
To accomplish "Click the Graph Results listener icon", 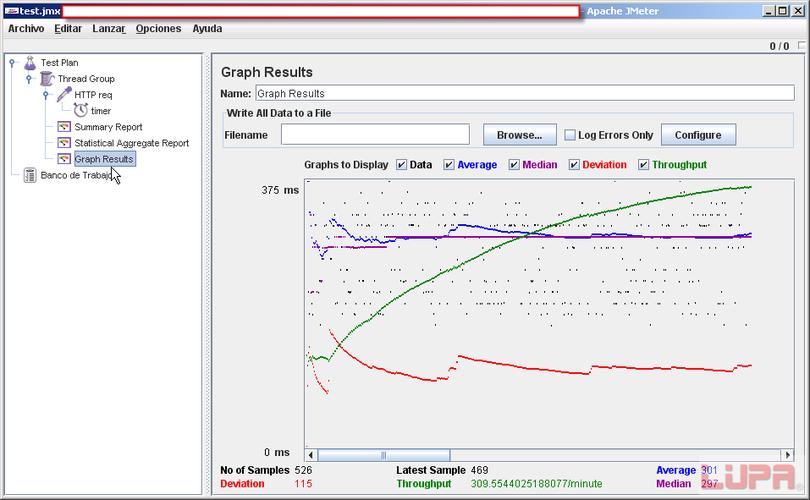I will 64,159.
